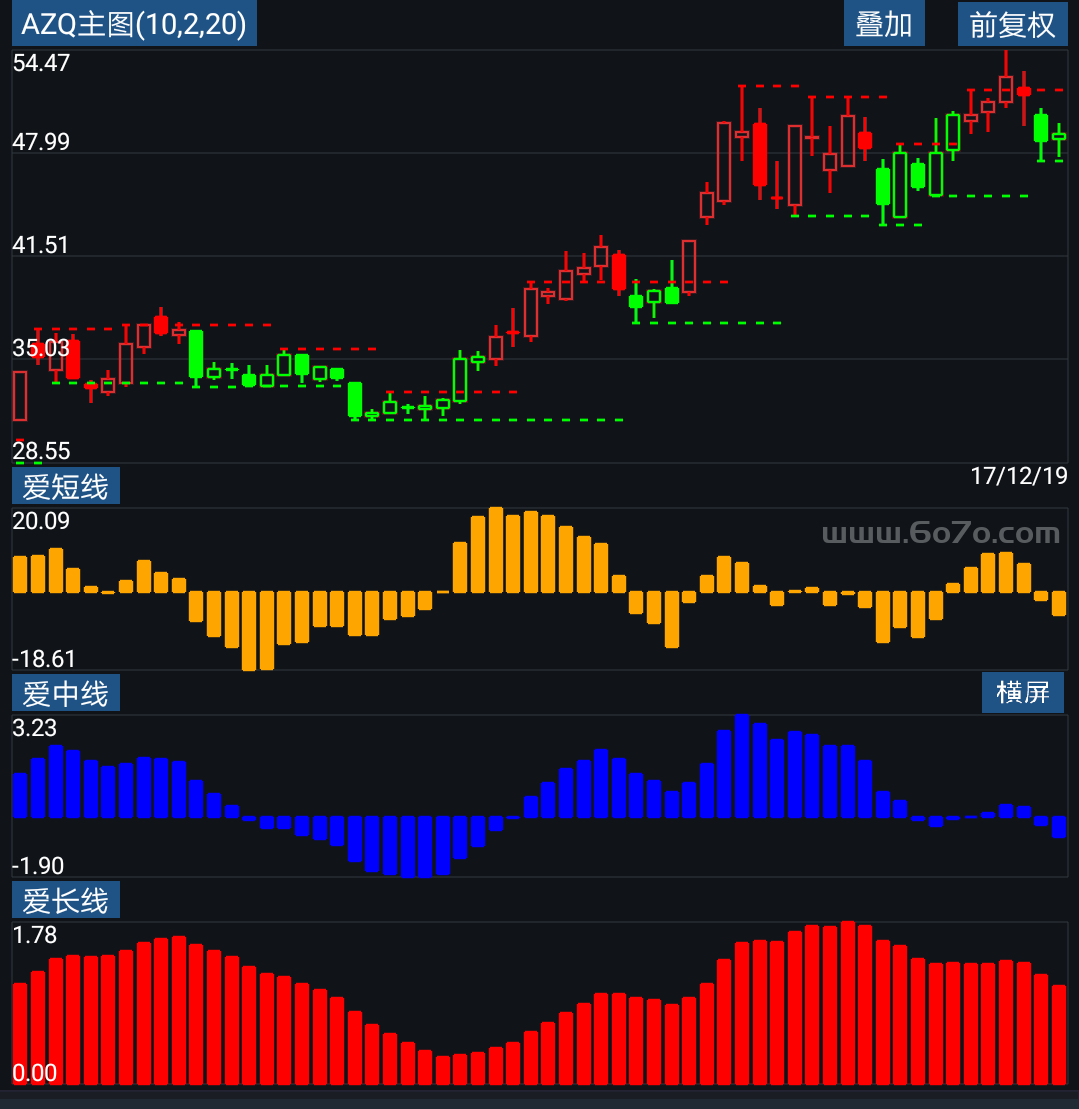The image size is (1079, 1109).
Task: Click the 35.03 price axis label
Action: click(x=41, y=348)
